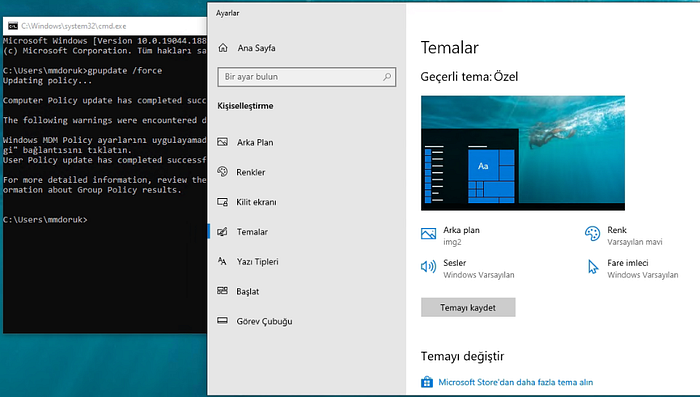Image resolution: width=700 pixels, height=397 pixels.
Task: Open Microsoft Store'dan daha fazla tema alın link
Action: coord(516,382)
